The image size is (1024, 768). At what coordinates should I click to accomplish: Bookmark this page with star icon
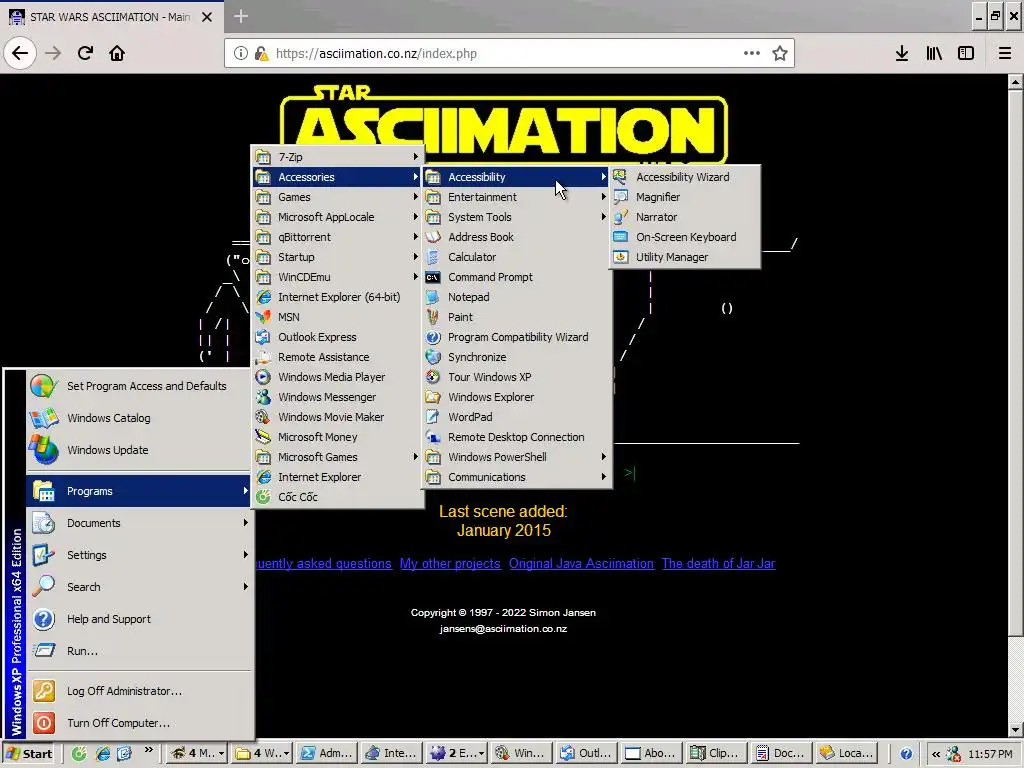pyautogui.click(x=780, y=53)
